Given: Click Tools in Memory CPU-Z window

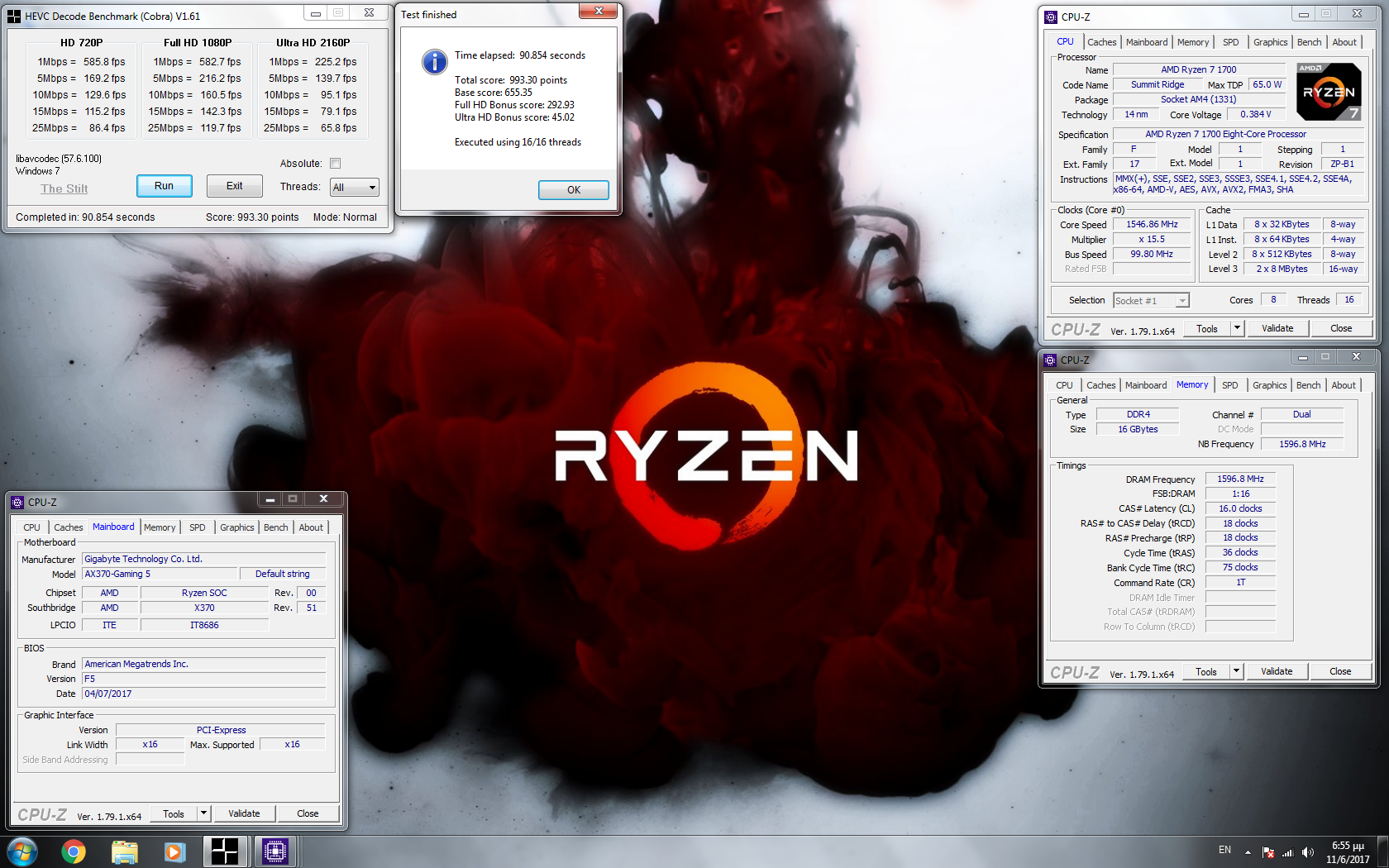Looking at the screenshot, I should coord(1206,671).
